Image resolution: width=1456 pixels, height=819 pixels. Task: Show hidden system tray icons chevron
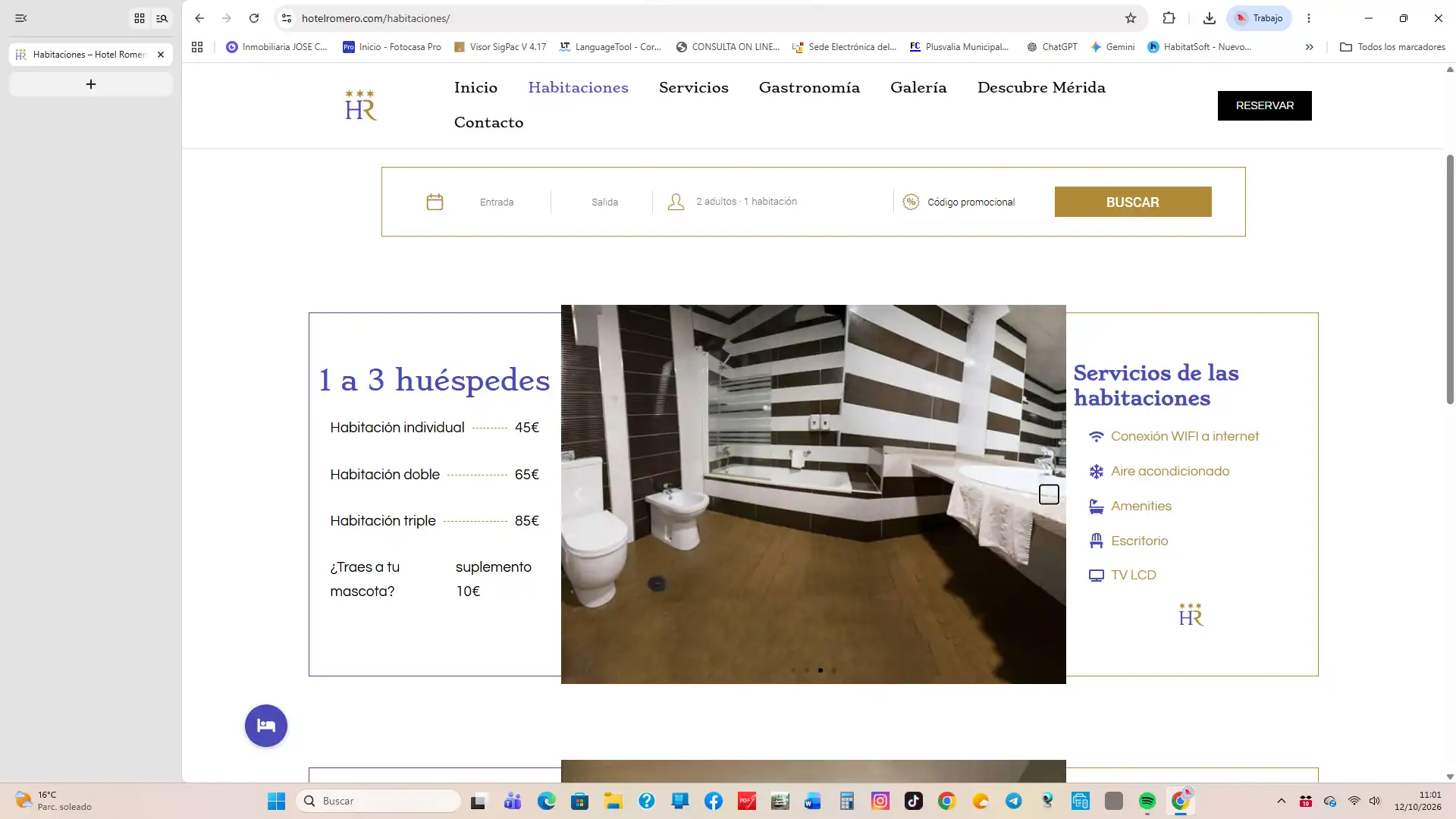click(x=1281, y=801)
